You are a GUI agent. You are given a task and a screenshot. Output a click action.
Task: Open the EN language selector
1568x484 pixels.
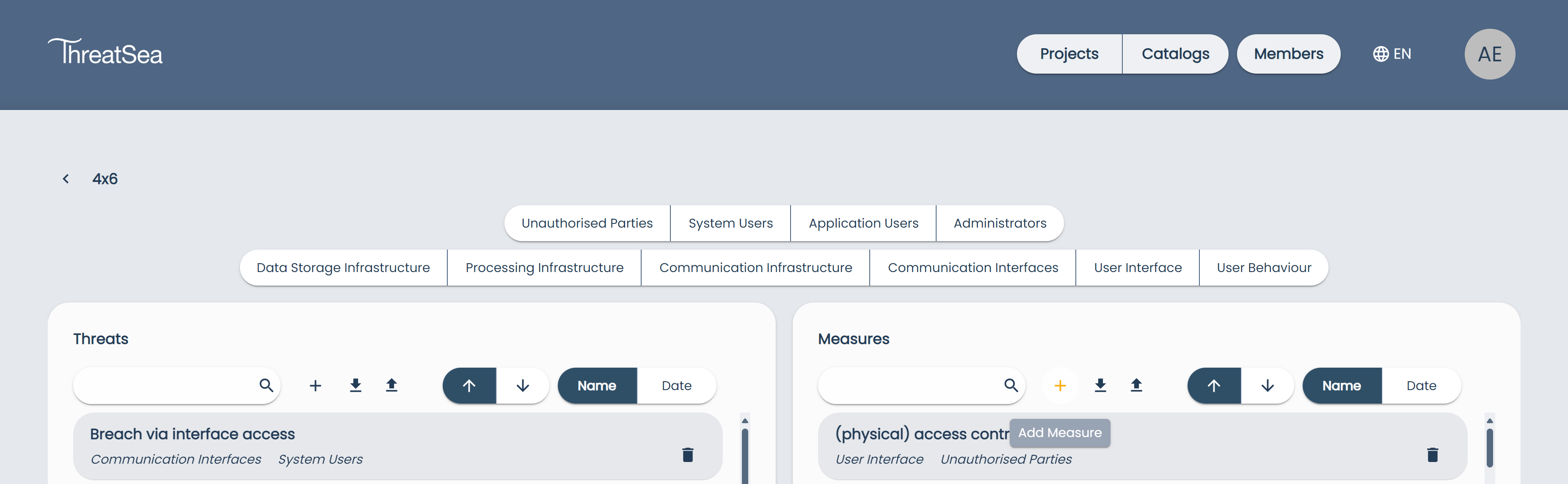(1392, 54)
